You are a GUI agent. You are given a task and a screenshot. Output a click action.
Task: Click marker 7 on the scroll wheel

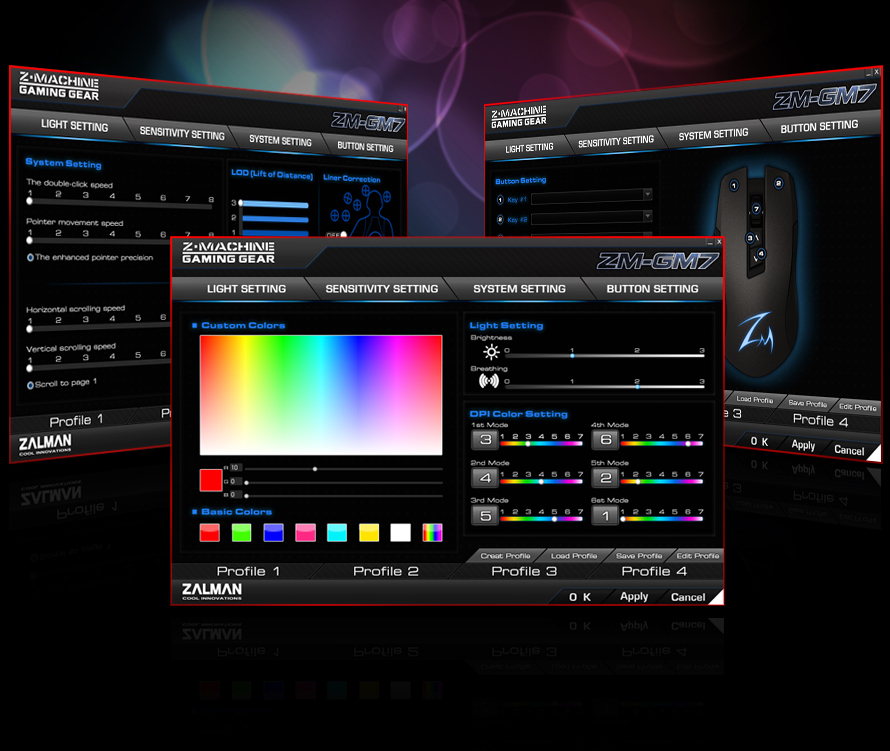(757, 209)
